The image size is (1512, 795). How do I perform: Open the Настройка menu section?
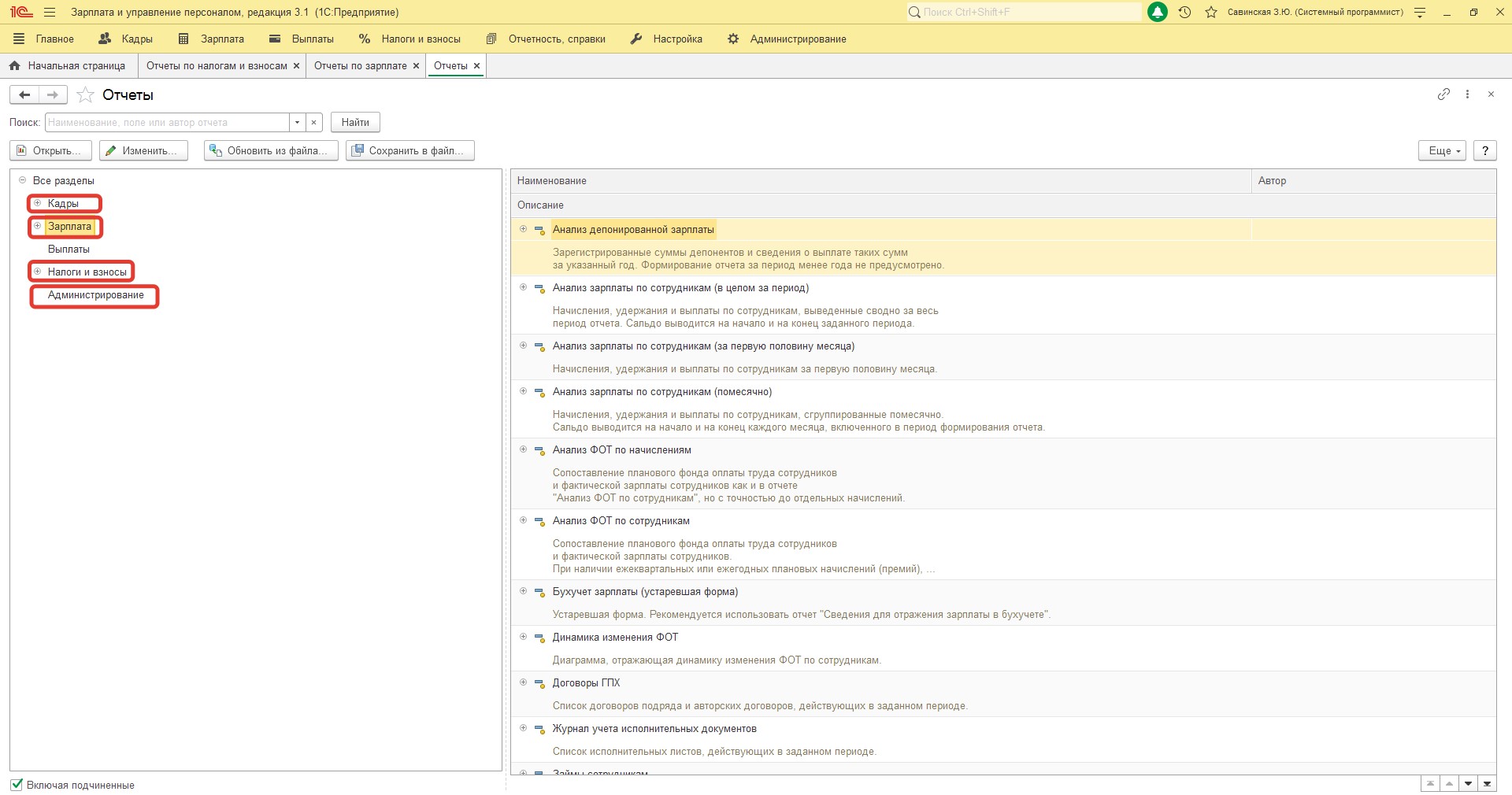pos(666,39)
